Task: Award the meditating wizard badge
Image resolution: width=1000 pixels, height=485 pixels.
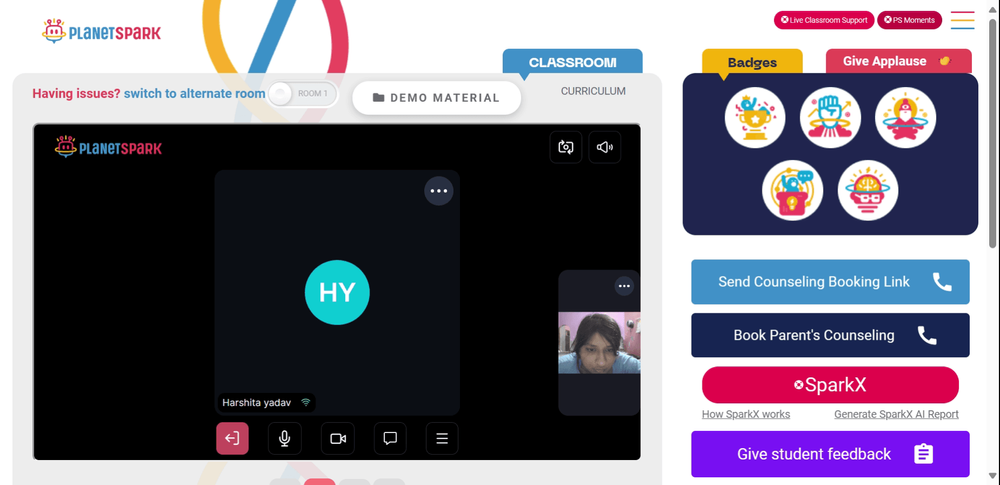Action: pyautogui.click(x=906, y=117)
